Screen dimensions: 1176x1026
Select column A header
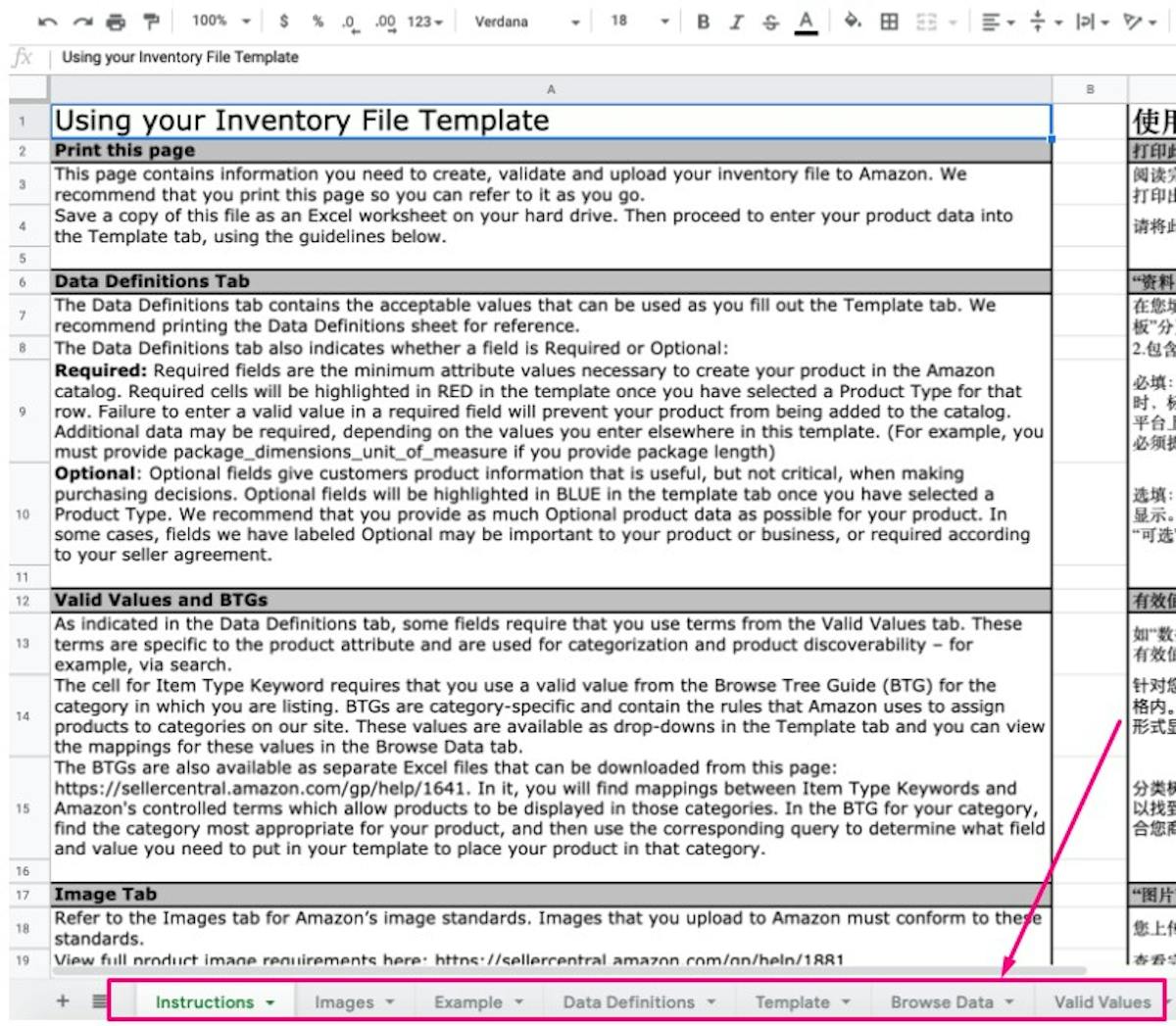(551, 89)
